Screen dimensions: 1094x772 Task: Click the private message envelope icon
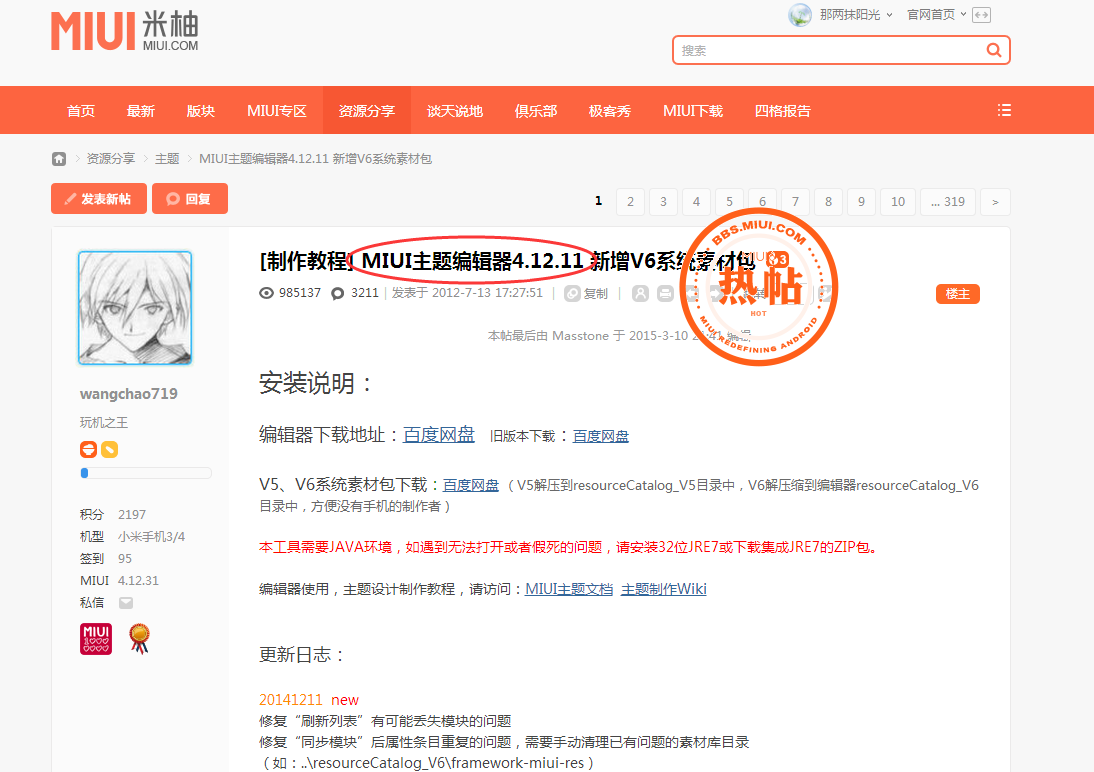[x=126, y=602]
